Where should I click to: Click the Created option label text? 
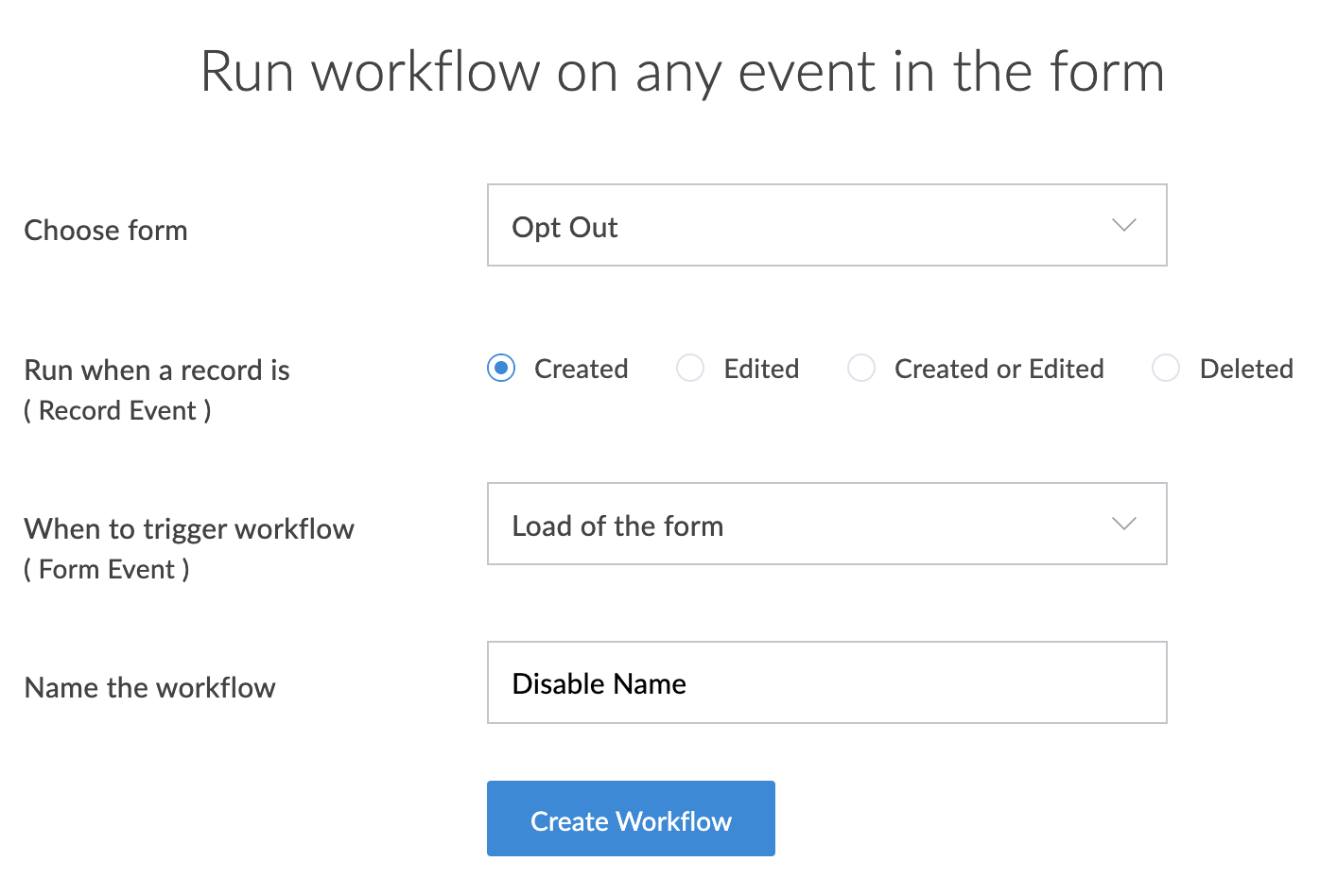(581, 369)
